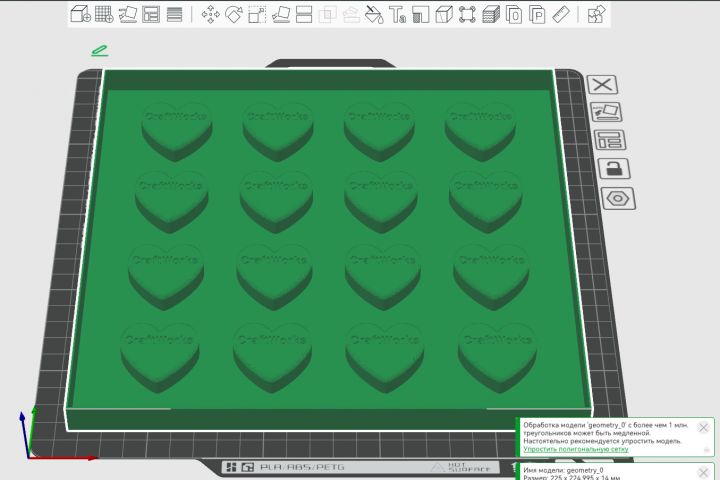720x480 pixels.
Task: Click the page icon labeled P
Action: tap(537, 14)
